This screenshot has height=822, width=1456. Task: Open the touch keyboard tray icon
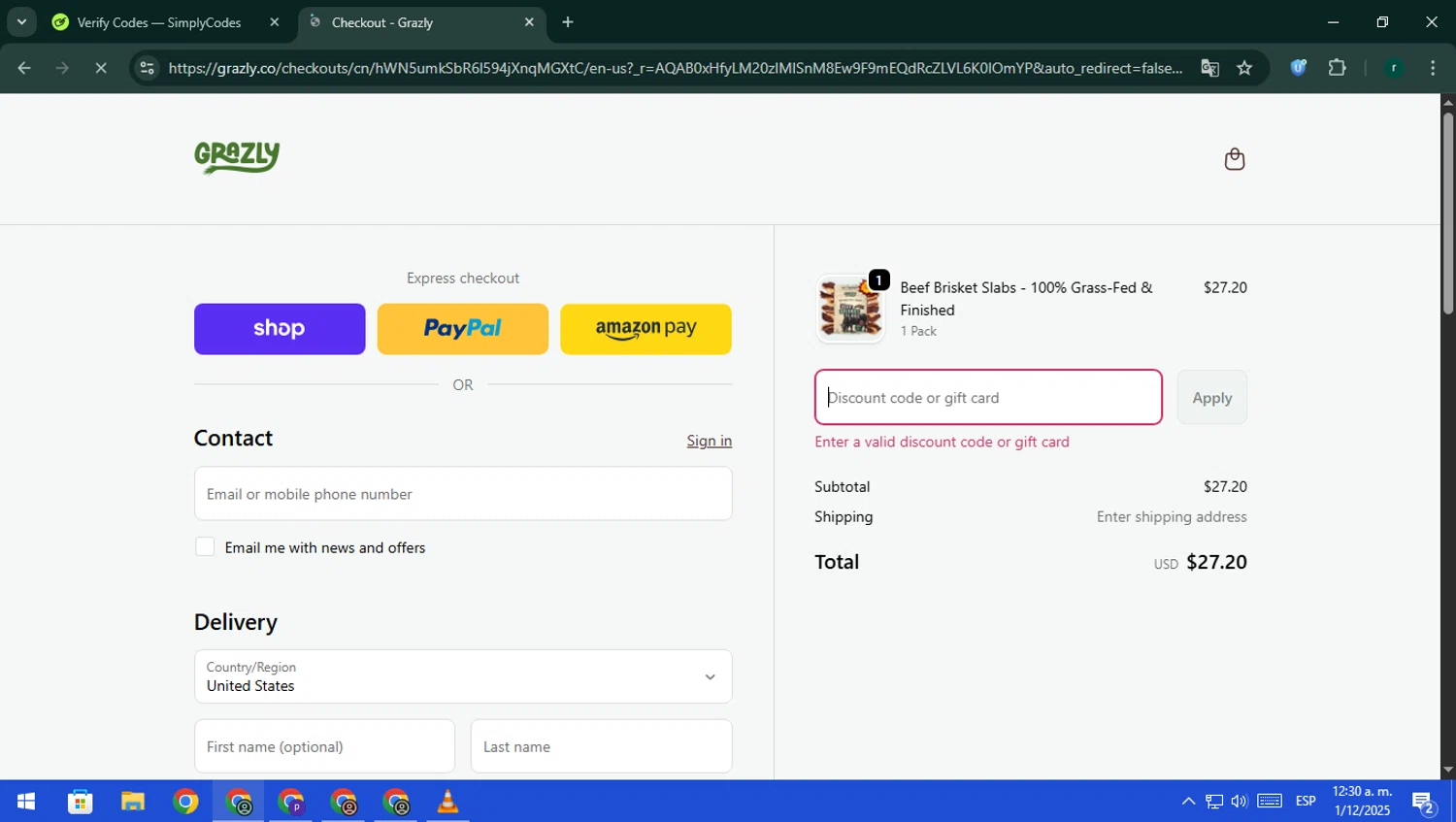coord(1270,802)
